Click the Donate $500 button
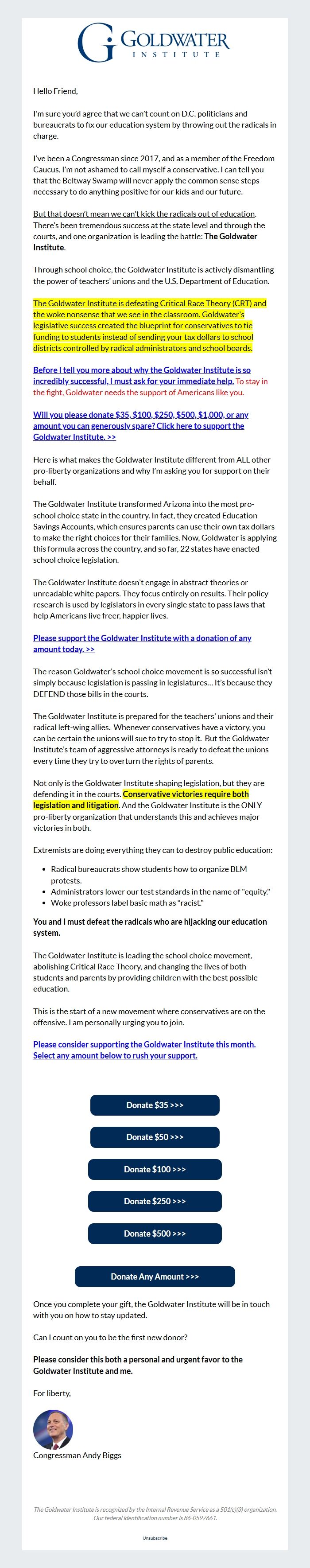 click(x=155, y=1233)
